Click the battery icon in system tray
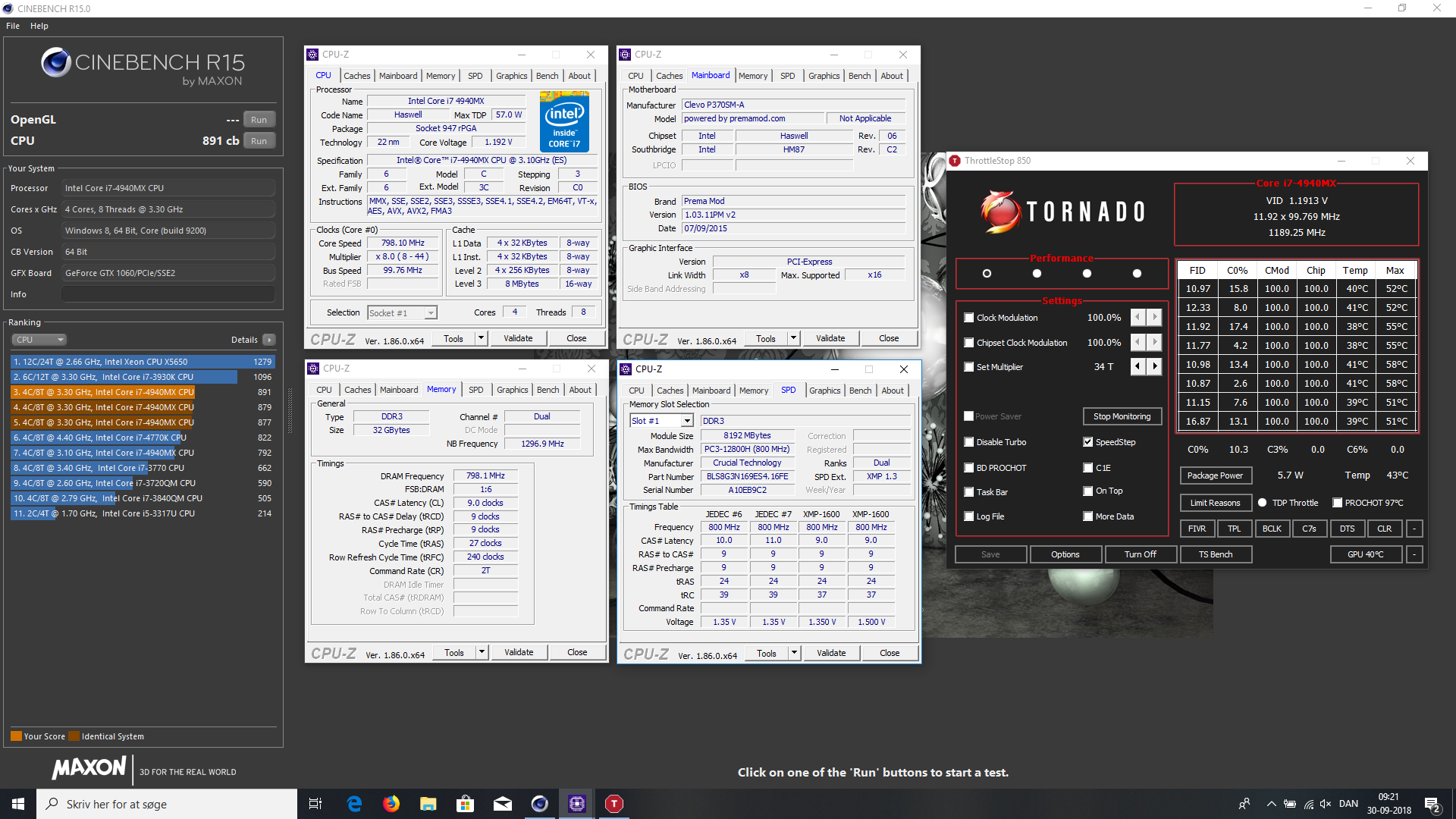The image size is (1456, 819). tap(1290, 804)
